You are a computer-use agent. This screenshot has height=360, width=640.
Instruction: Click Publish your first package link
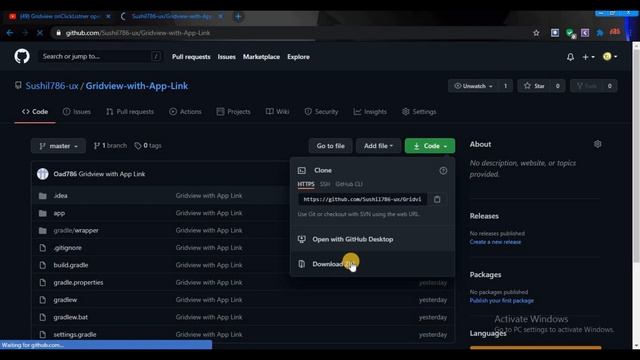coord(502,300)
